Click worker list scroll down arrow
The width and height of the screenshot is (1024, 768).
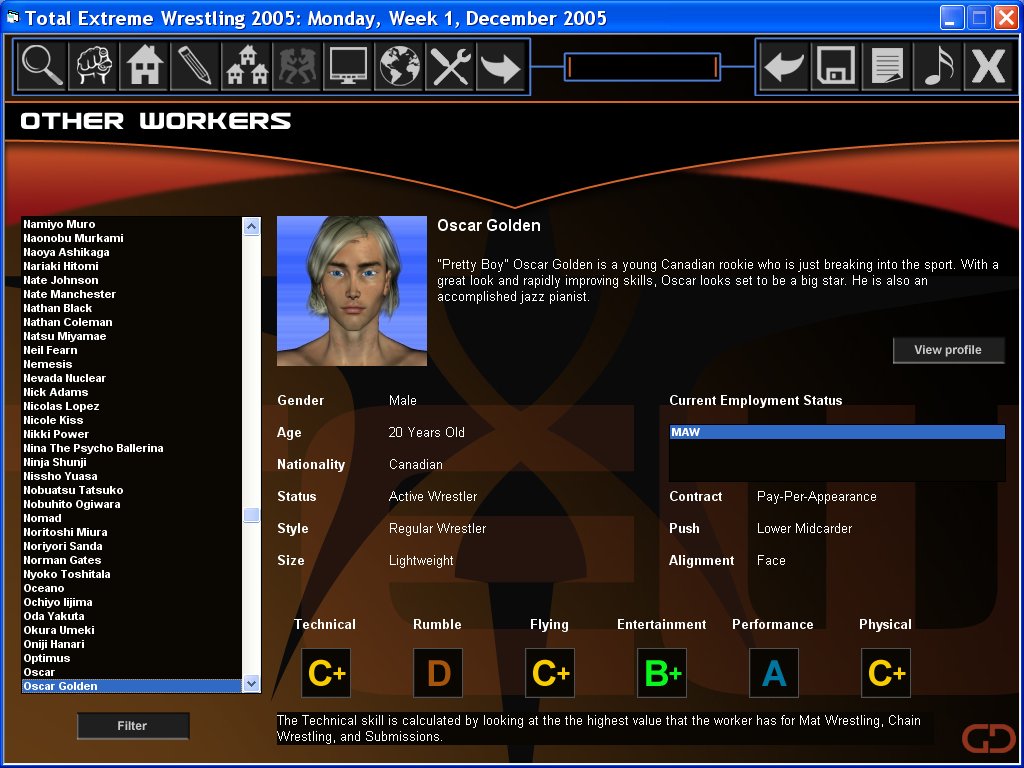[x=251, y=684]
